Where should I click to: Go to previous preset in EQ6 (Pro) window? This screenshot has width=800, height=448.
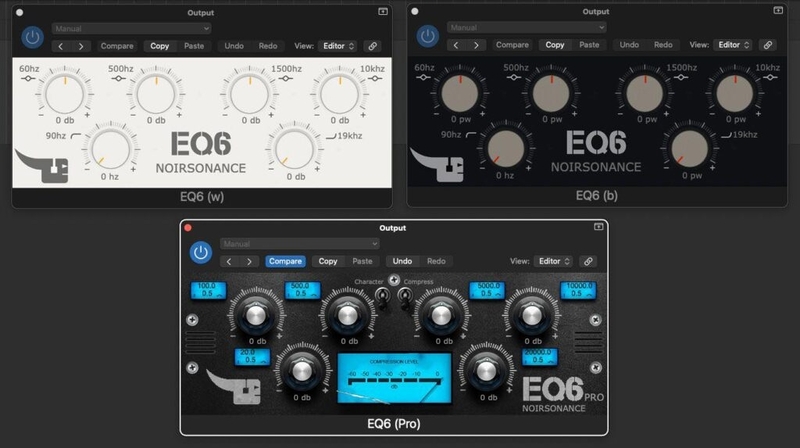[229, 262]
